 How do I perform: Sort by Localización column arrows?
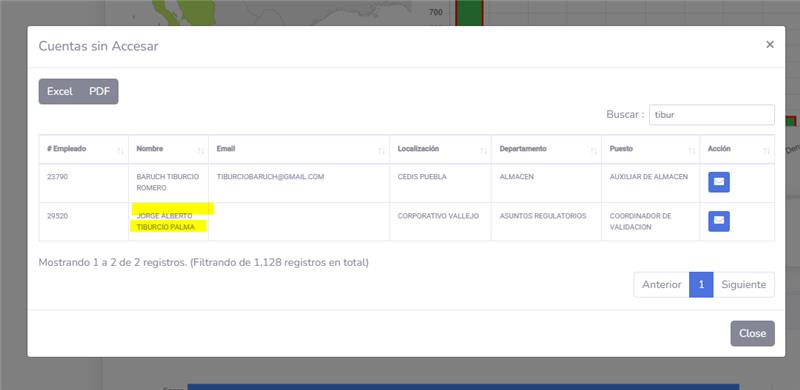pos(483,151)
